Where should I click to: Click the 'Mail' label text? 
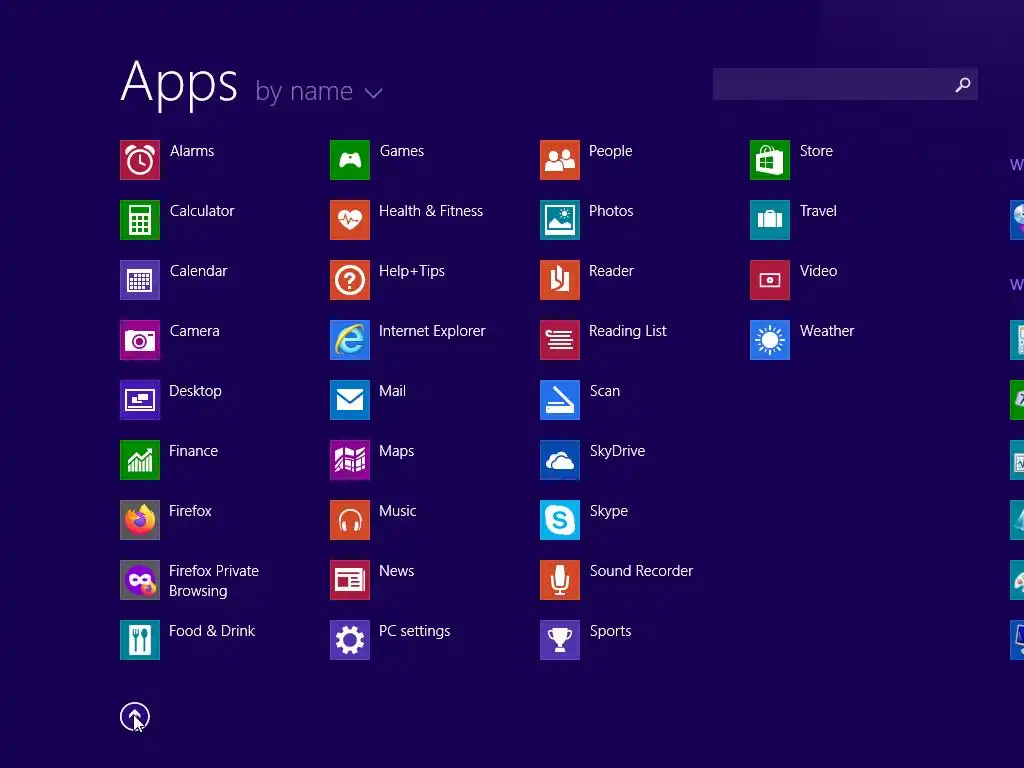(x=392, y=391)
